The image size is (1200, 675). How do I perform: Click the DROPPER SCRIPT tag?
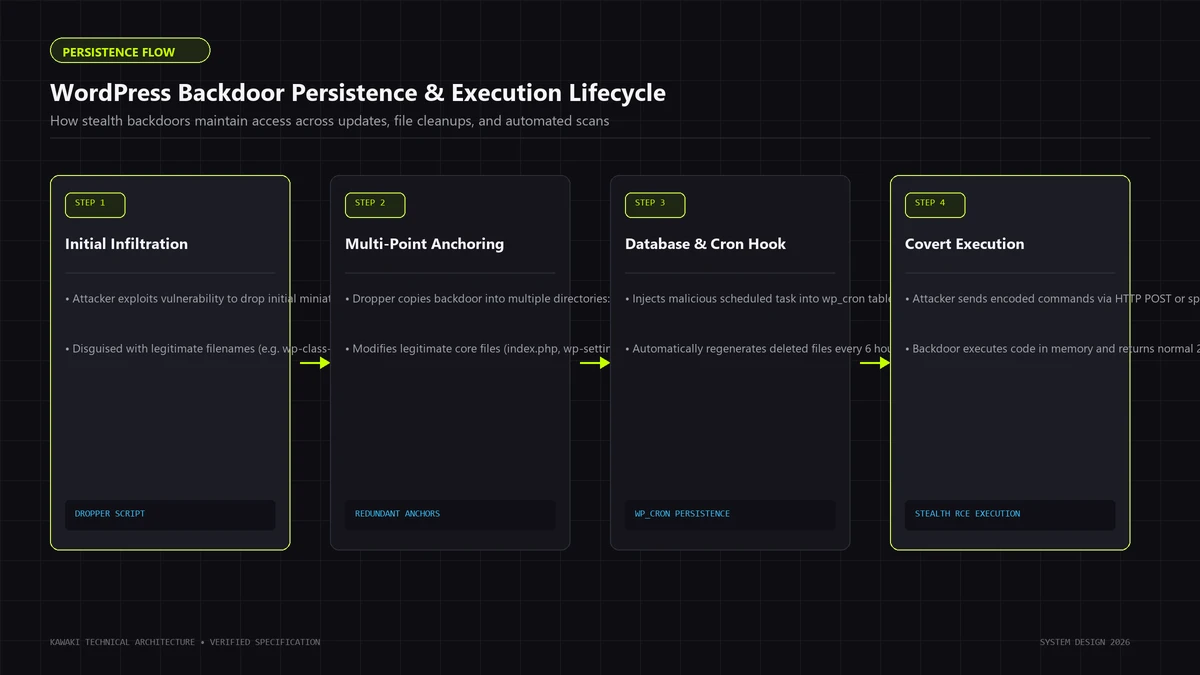(170, 514)
